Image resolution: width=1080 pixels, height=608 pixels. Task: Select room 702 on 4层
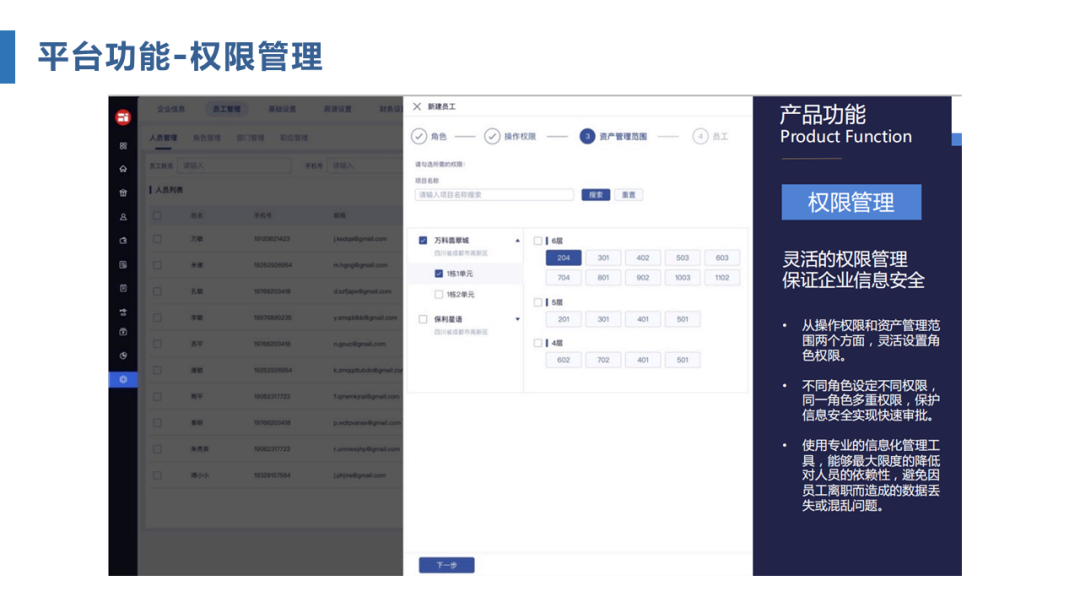tap(603, 359)
